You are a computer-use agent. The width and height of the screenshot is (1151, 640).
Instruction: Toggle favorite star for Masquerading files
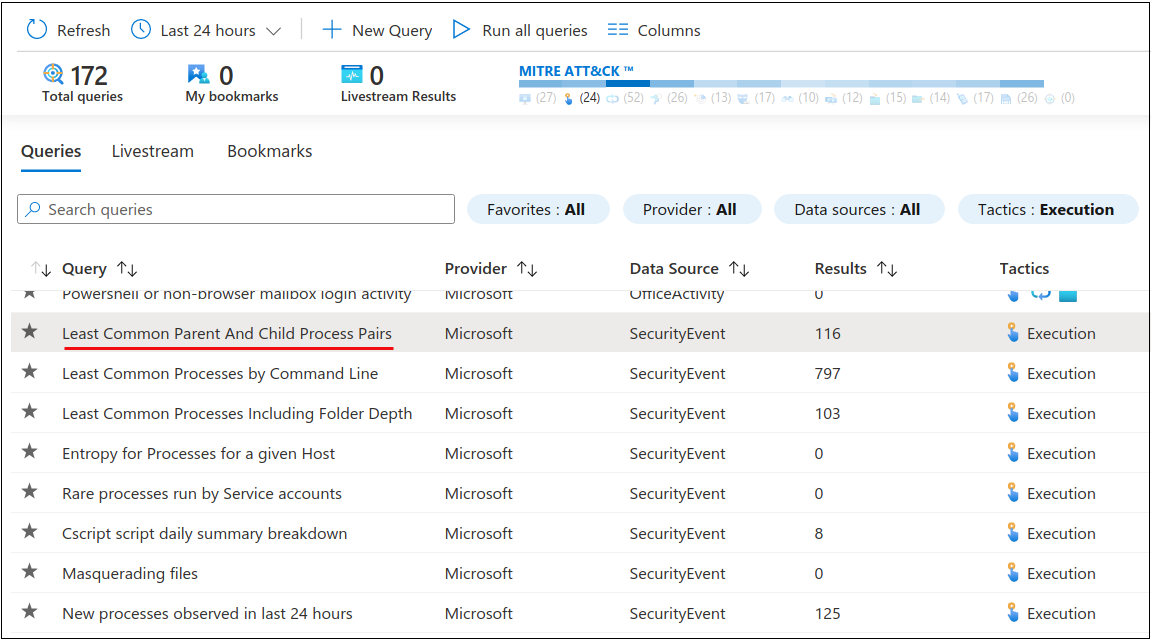30,572
